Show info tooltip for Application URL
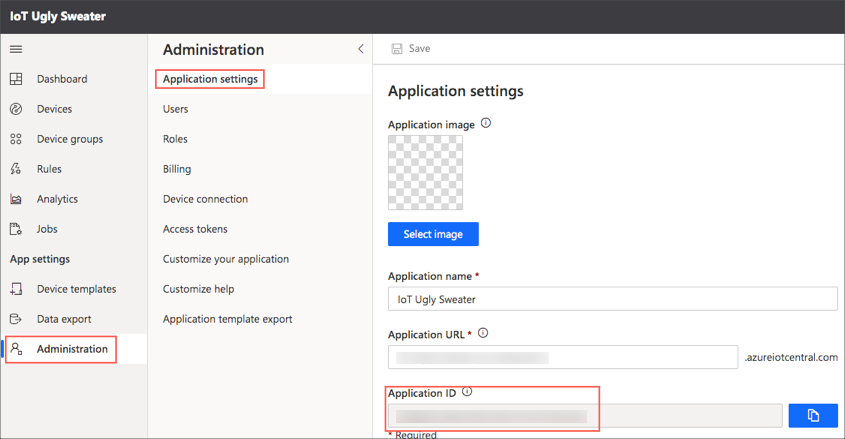The height and width of the screenshot is (439, 845). pos(483,333)
